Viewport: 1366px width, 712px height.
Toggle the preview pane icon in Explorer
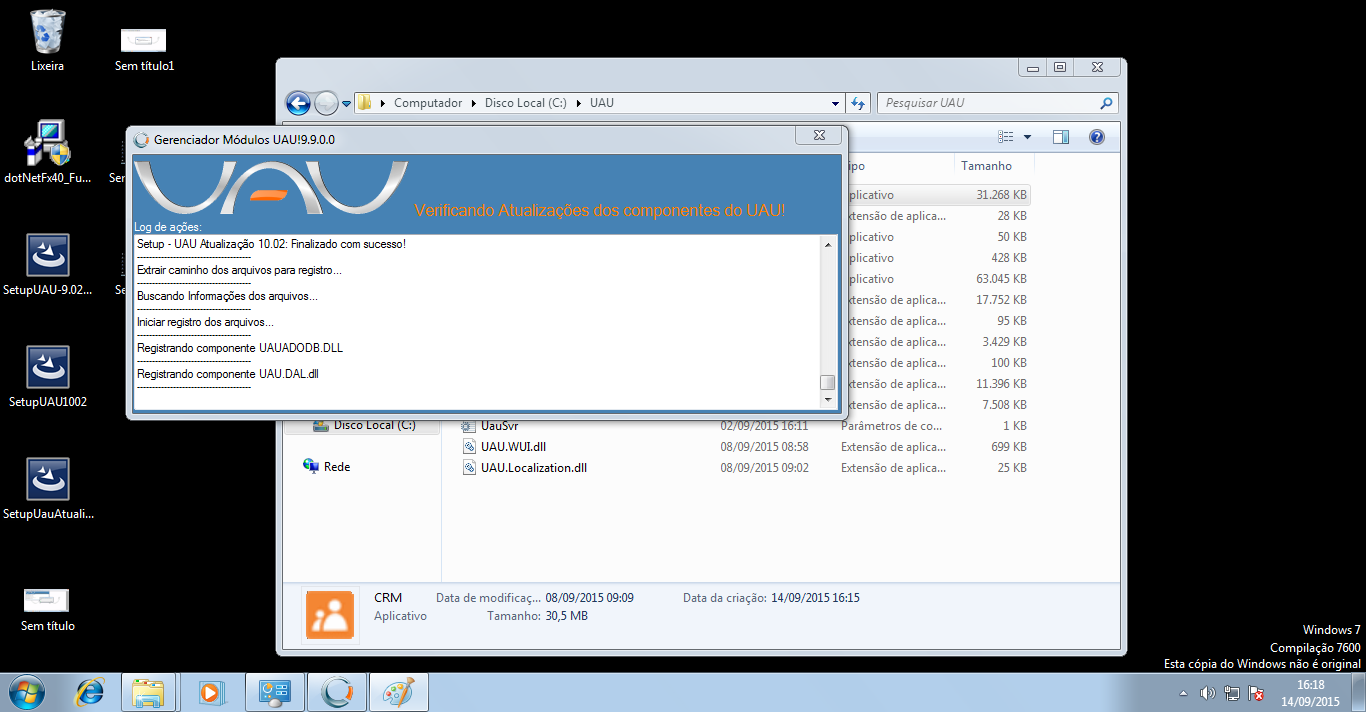click(x=1061, y=137)
